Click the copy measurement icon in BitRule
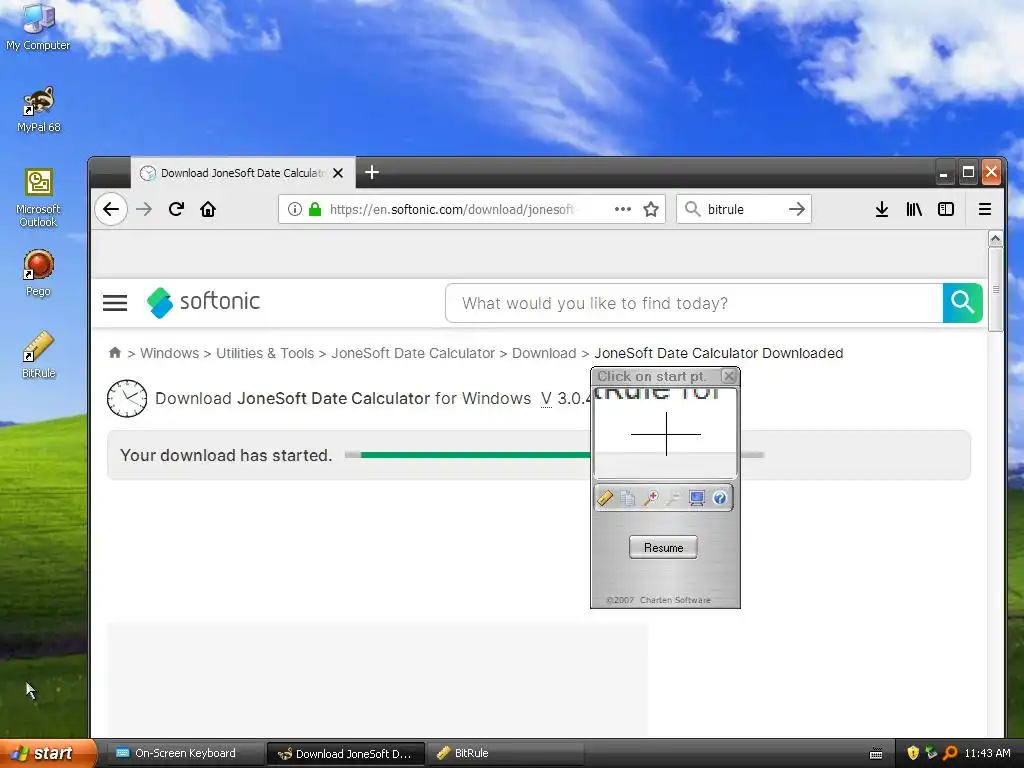The width and height of the screenshot is (1024, 768). tap(628, 498)
